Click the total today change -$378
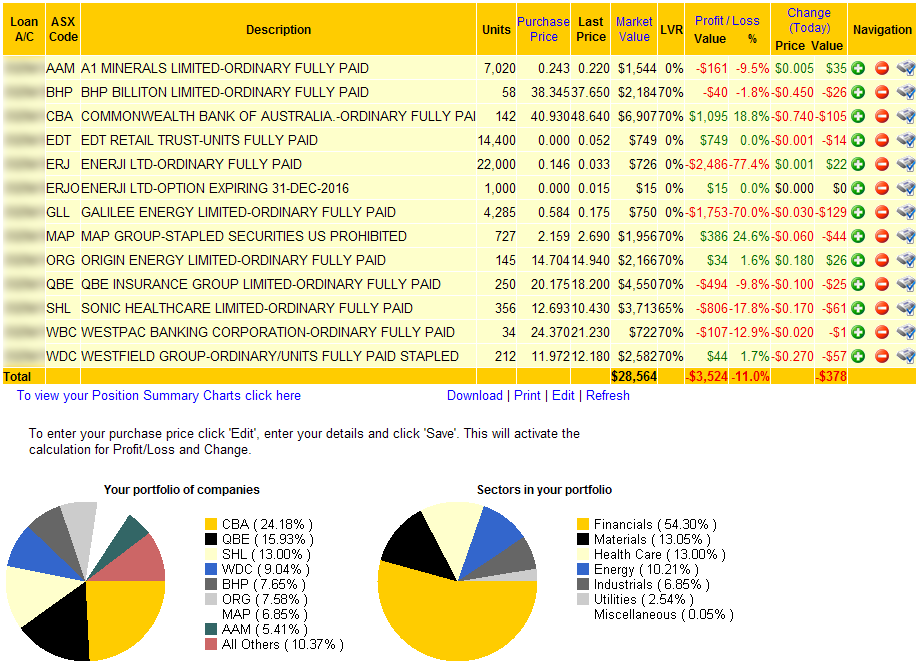919x664 pixels. coord(831,376)
